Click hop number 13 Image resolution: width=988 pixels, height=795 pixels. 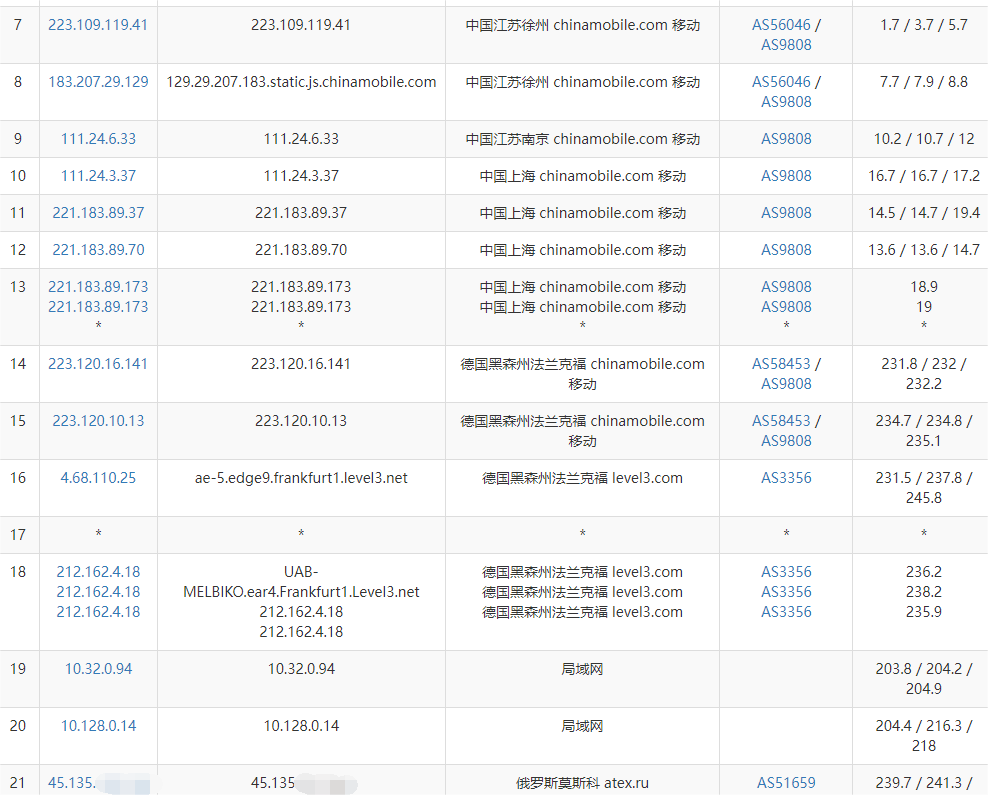pyautogui.click(x=18, y=287)
